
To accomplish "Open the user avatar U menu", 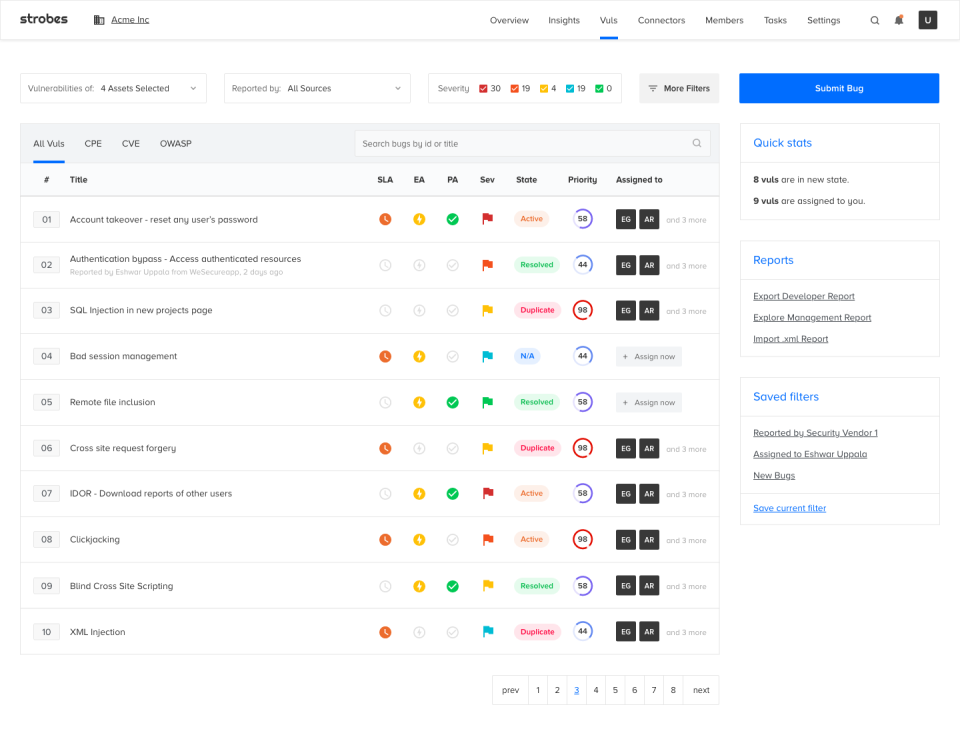I will (x=928, y=20).
